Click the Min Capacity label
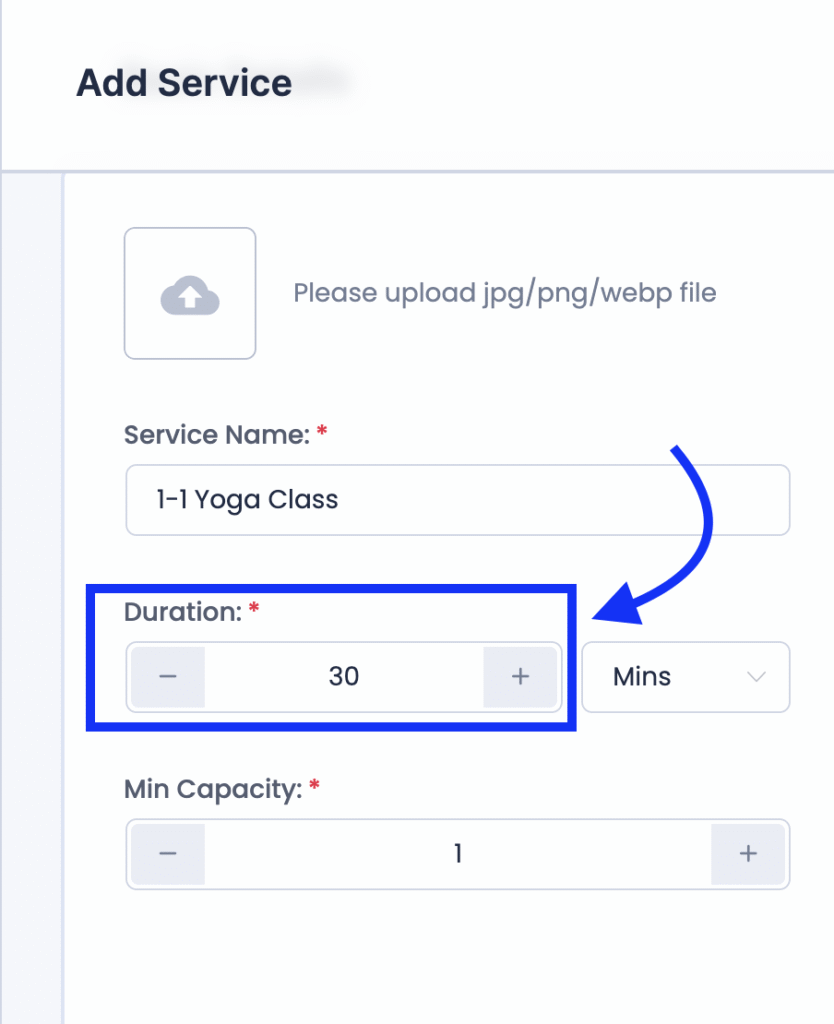834x1024 pixels. click(212, 789)
